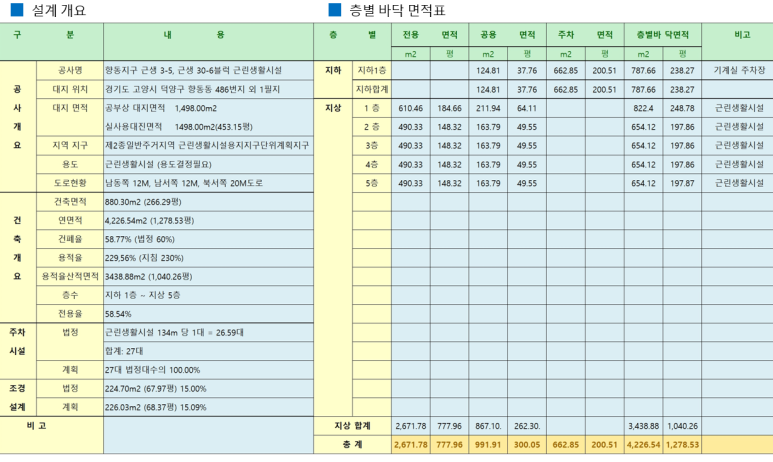Click 1층 floor area 평 value '248.78'
The width and height of the screenshot is (773, 462).
pos(682,108)
